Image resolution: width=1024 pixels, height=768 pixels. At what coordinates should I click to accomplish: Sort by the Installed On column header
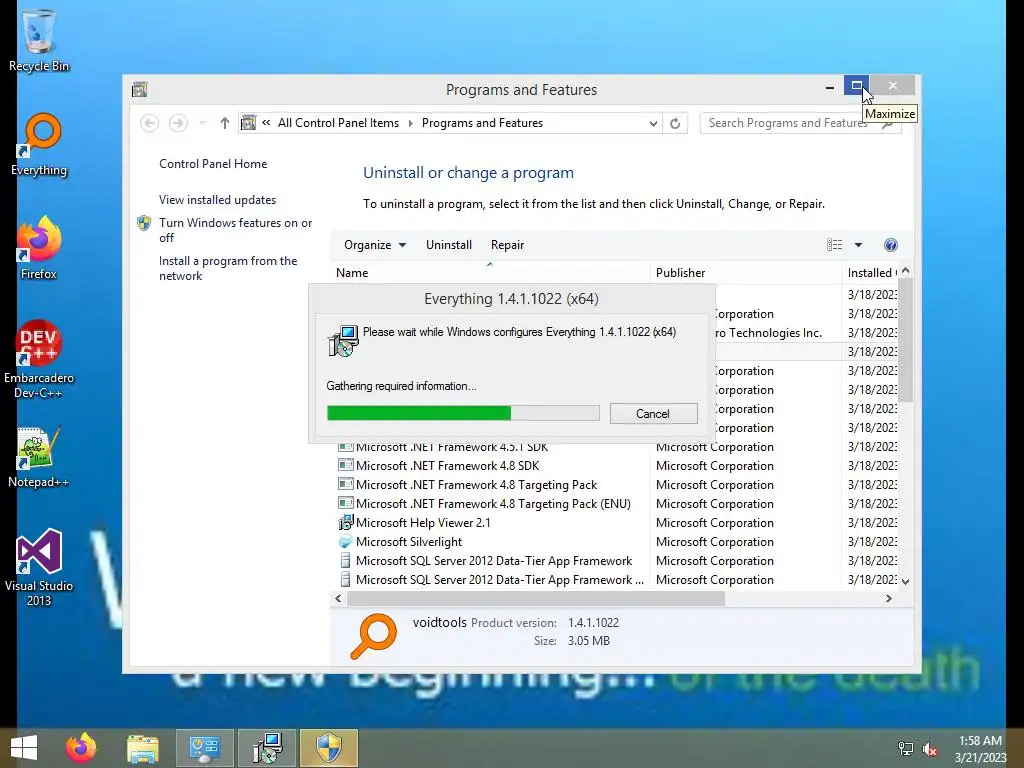(x=871, y=273)
